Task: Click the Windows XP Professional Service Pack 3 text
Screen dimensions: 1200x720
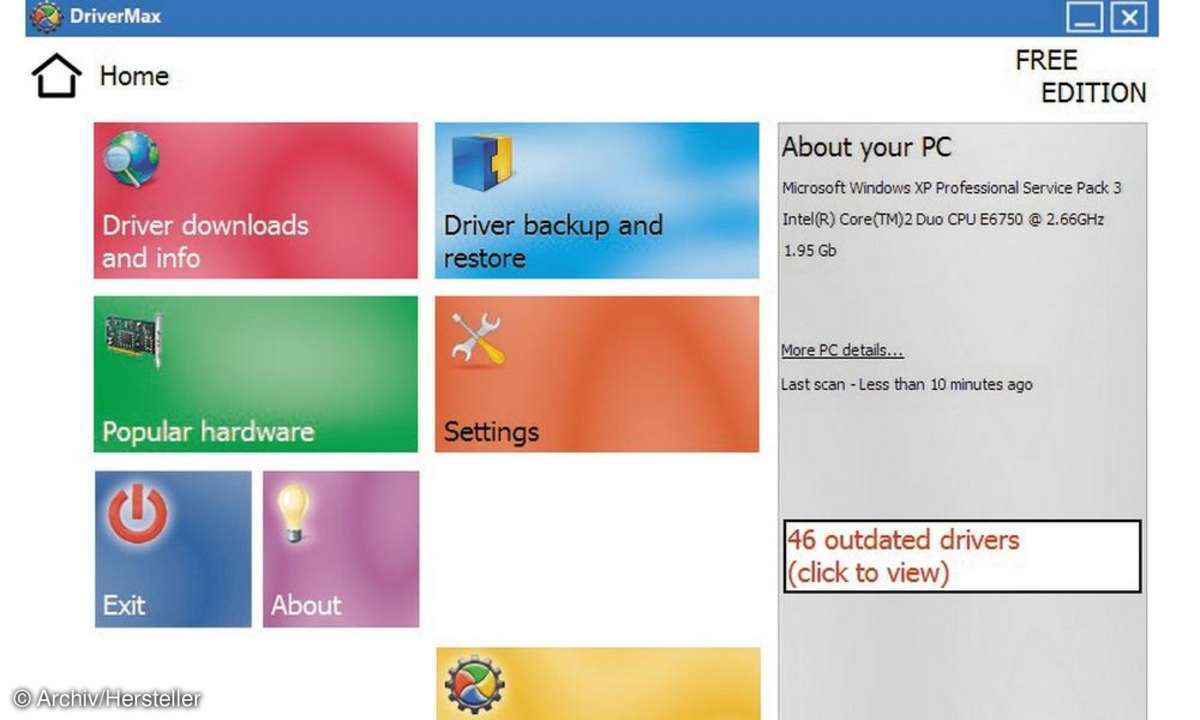Action: coord(951,188)
